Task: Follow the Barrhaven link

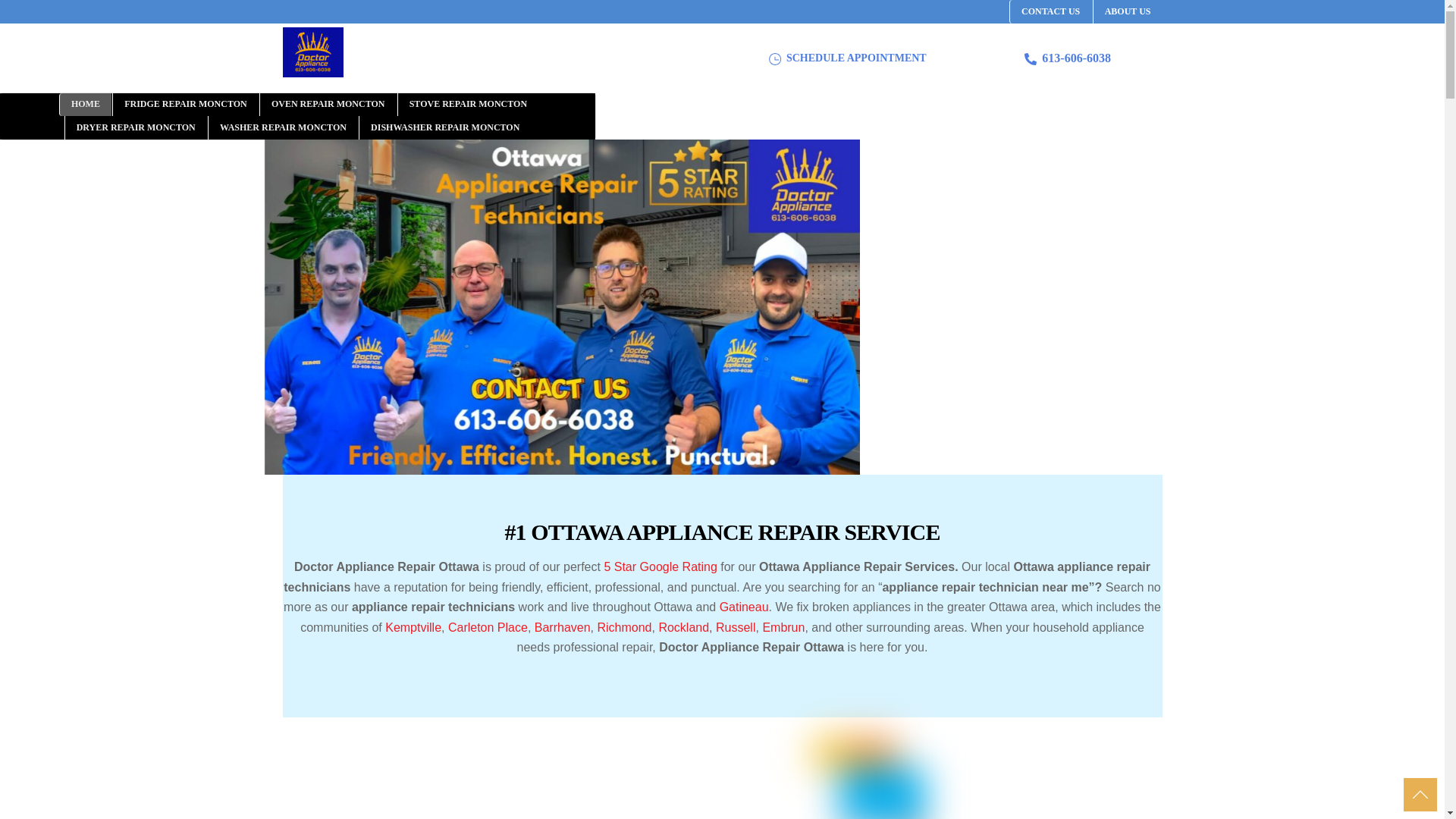Action: [562, 628]
